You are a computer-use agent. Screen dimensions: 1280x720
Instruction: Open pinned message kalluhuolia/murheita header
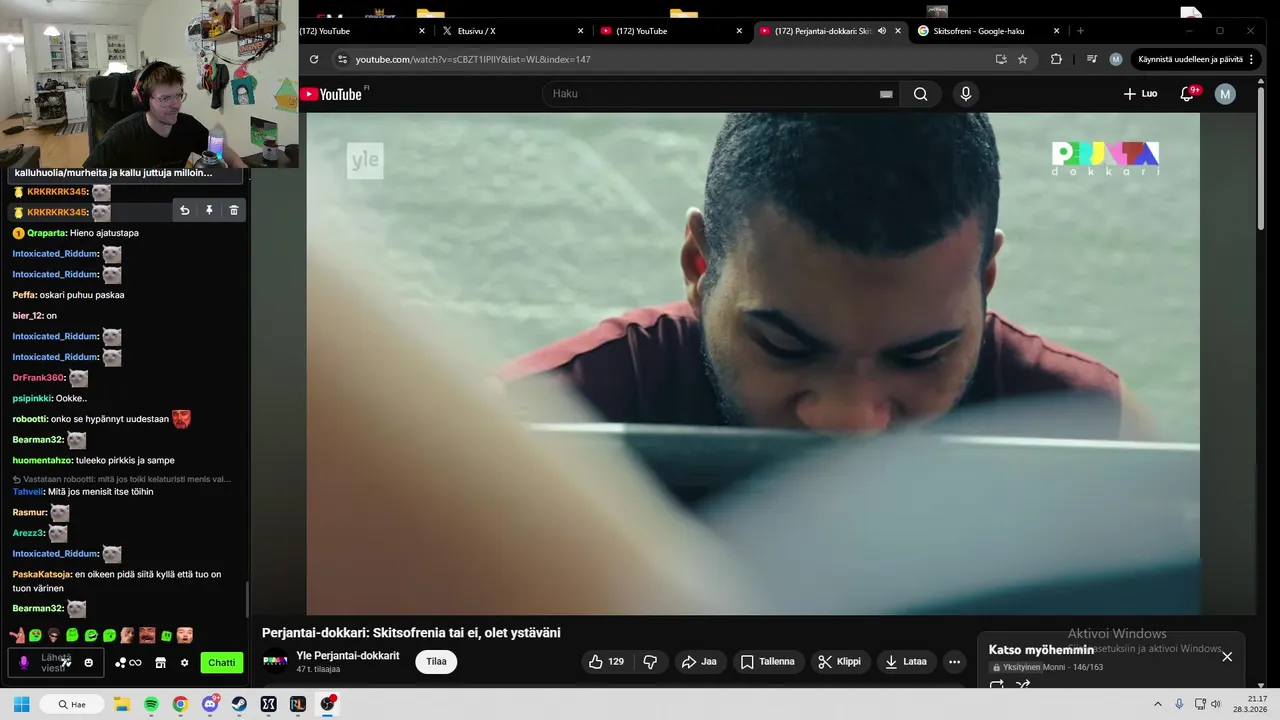pos(125,173)
